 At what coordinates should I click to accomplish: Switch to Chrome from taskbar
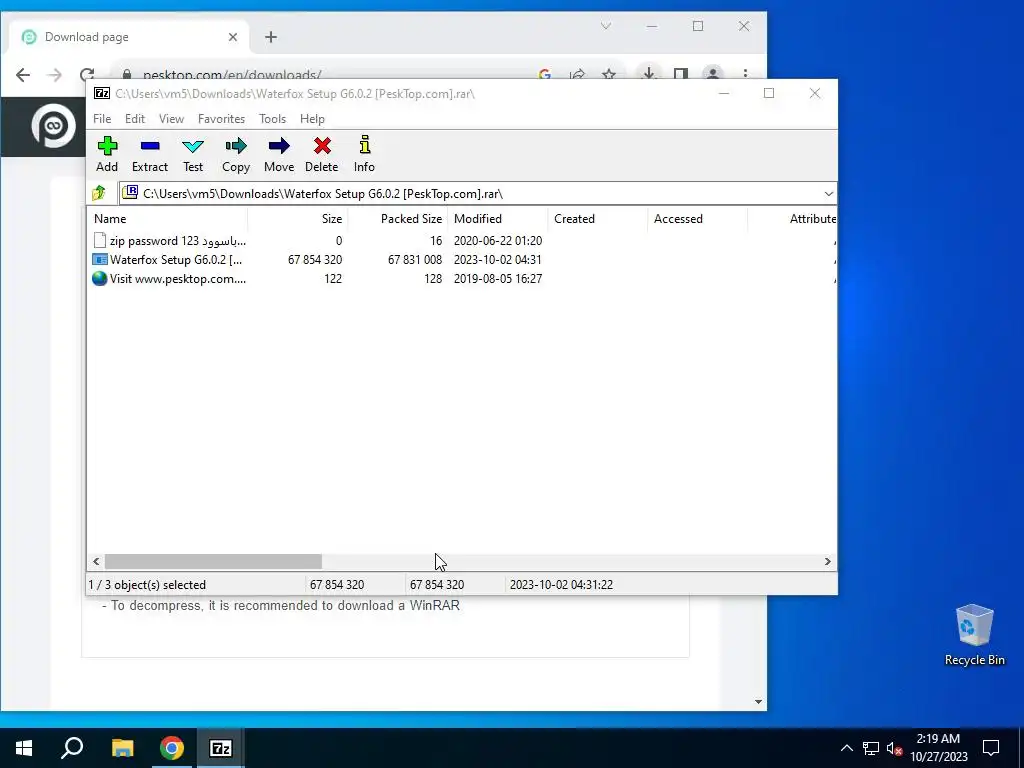pos(172,748)
